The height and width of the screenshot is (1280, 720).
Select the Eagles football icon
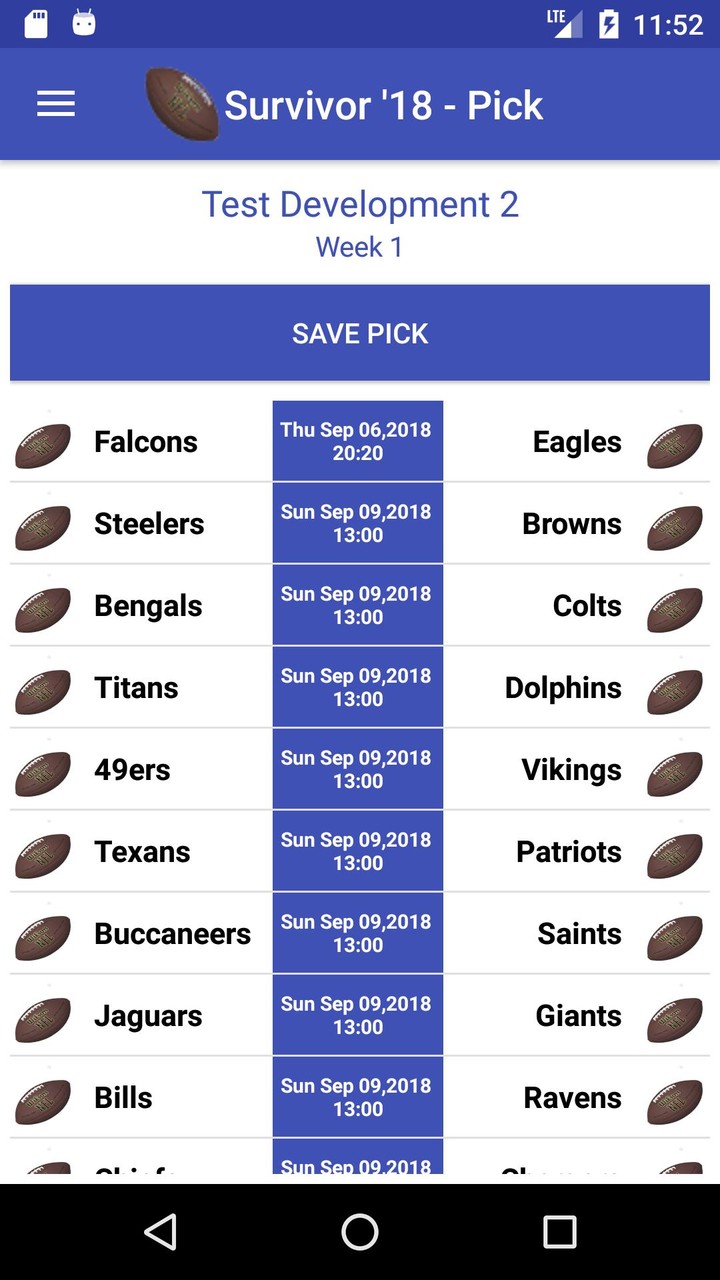[x=676, y=446]
